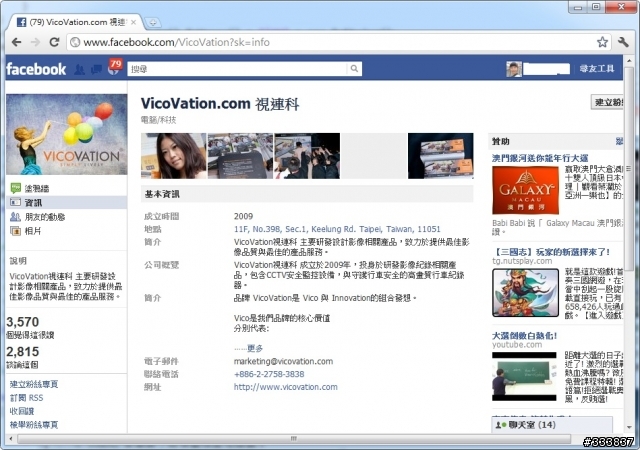Viewport: 640px width, 450px height.
Task: Open 朋友的動態 in sidebar
Action: (45, 216)
